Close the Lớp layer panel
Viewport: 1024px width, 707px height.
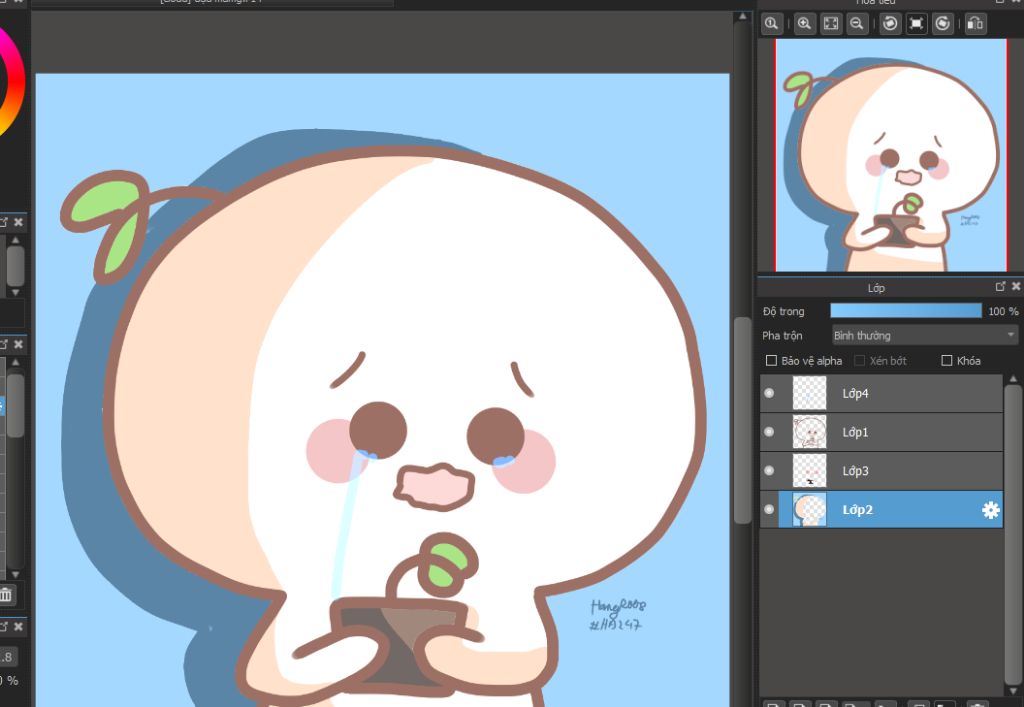click(1016, 286)
